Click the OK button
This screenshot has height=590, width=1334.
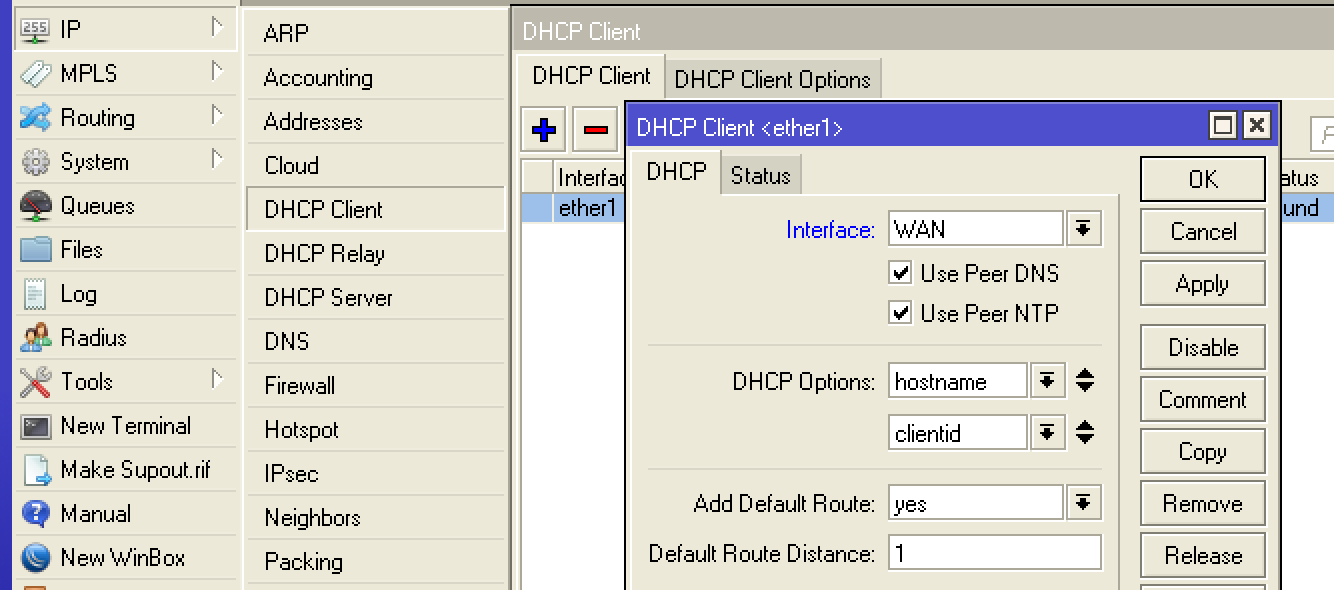point(1203,179)
